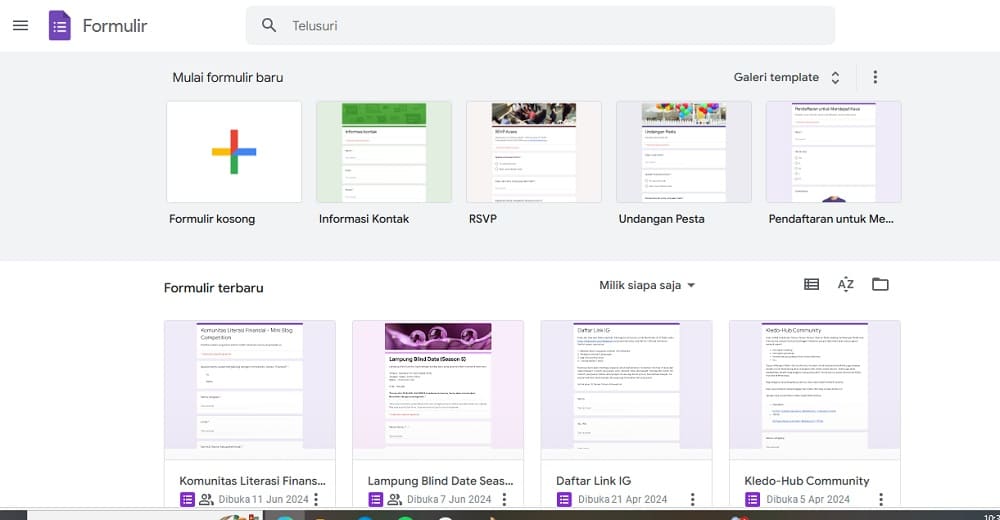Click the Undangan Pesta label
This screenshot has width=1000, height=520.
(x=661, y=219)
